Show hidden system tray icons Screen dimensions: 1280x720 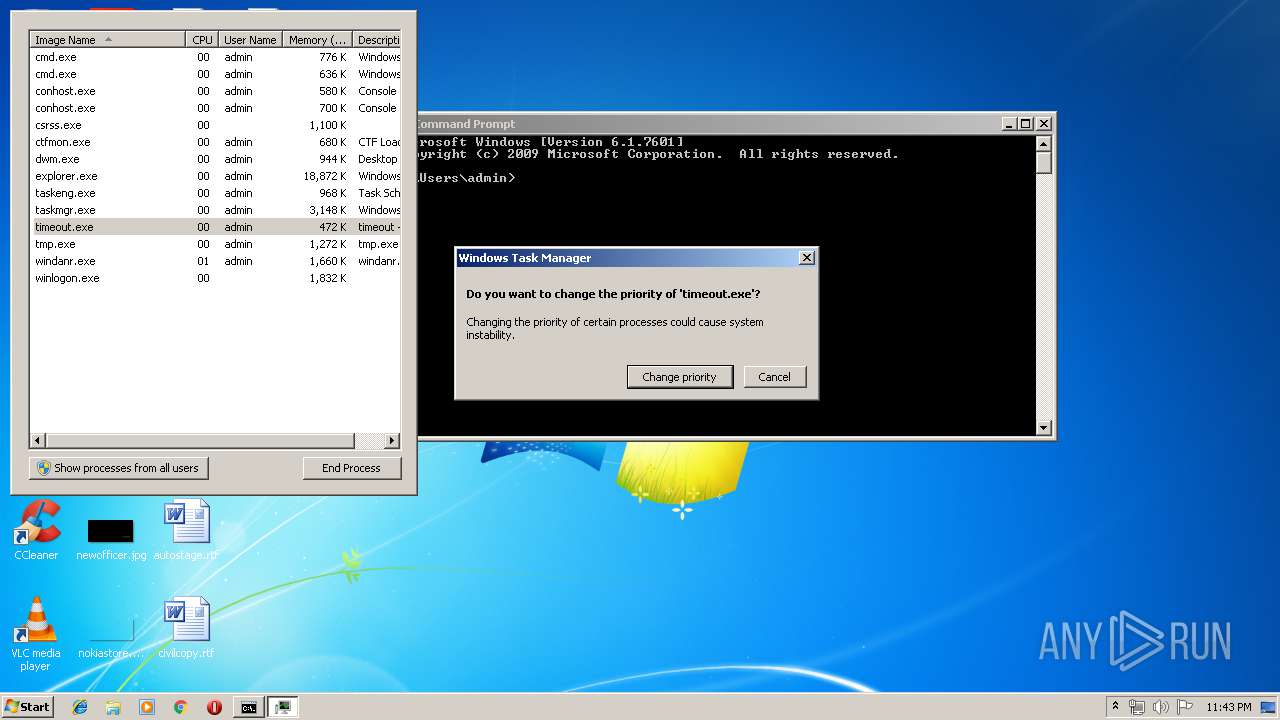1115,707
